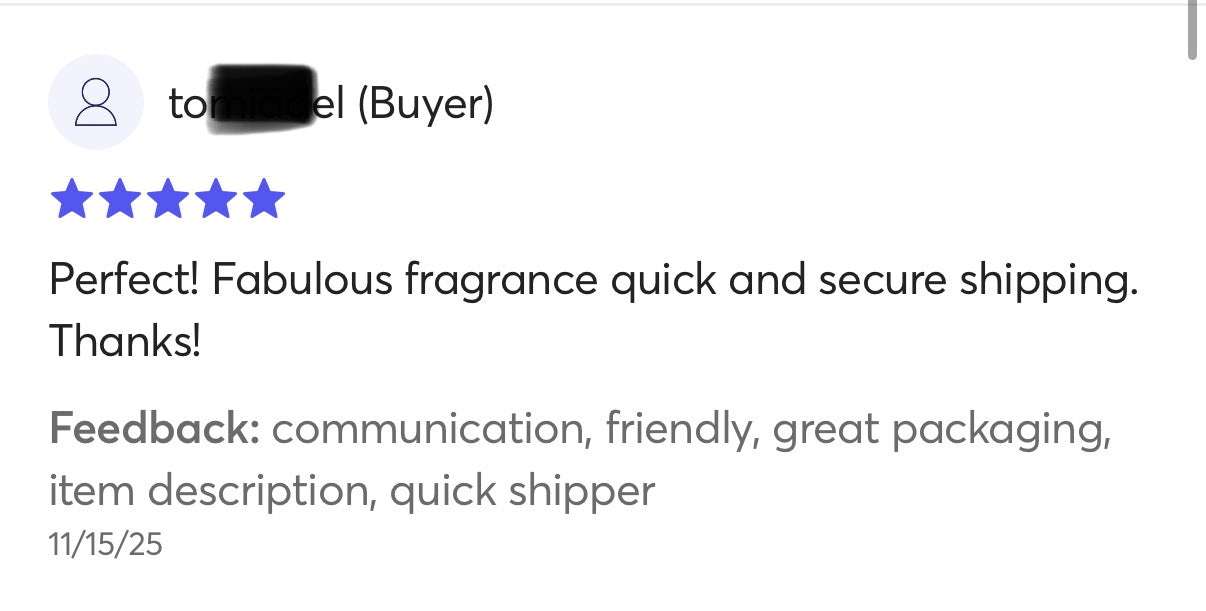This screenshot has height=611, width=1206.
Task: Click the third purple rating star
Action: (167, 199)
